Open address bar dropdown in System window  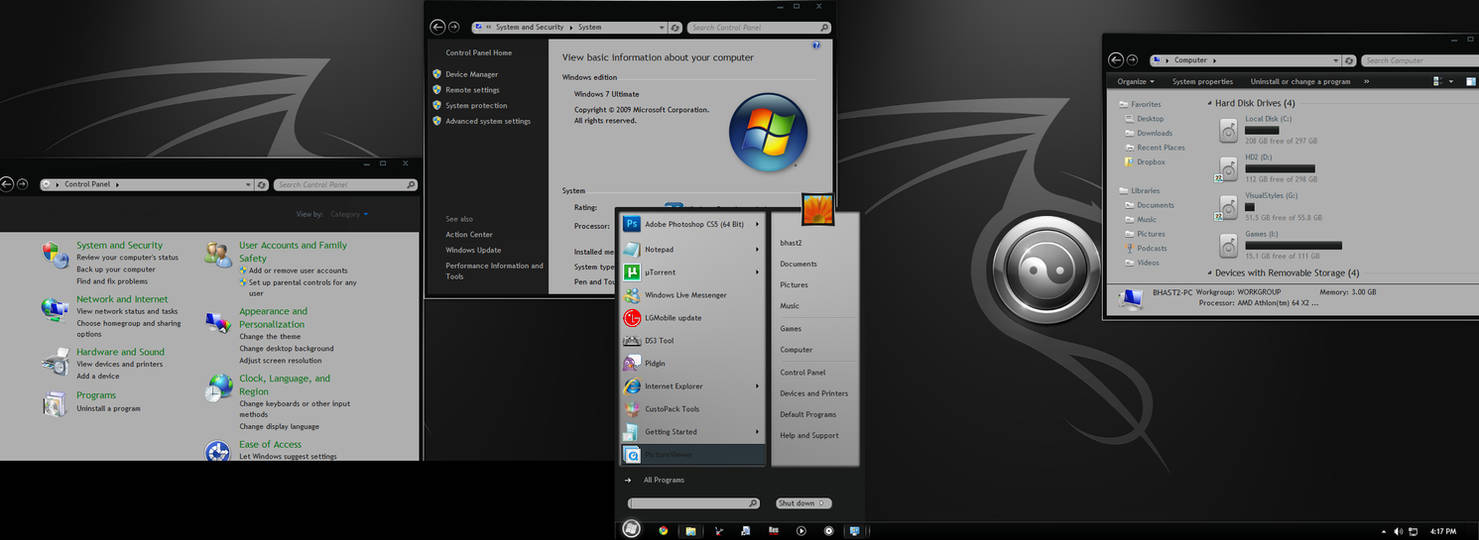pyautogui.click(x=662, y=28)
